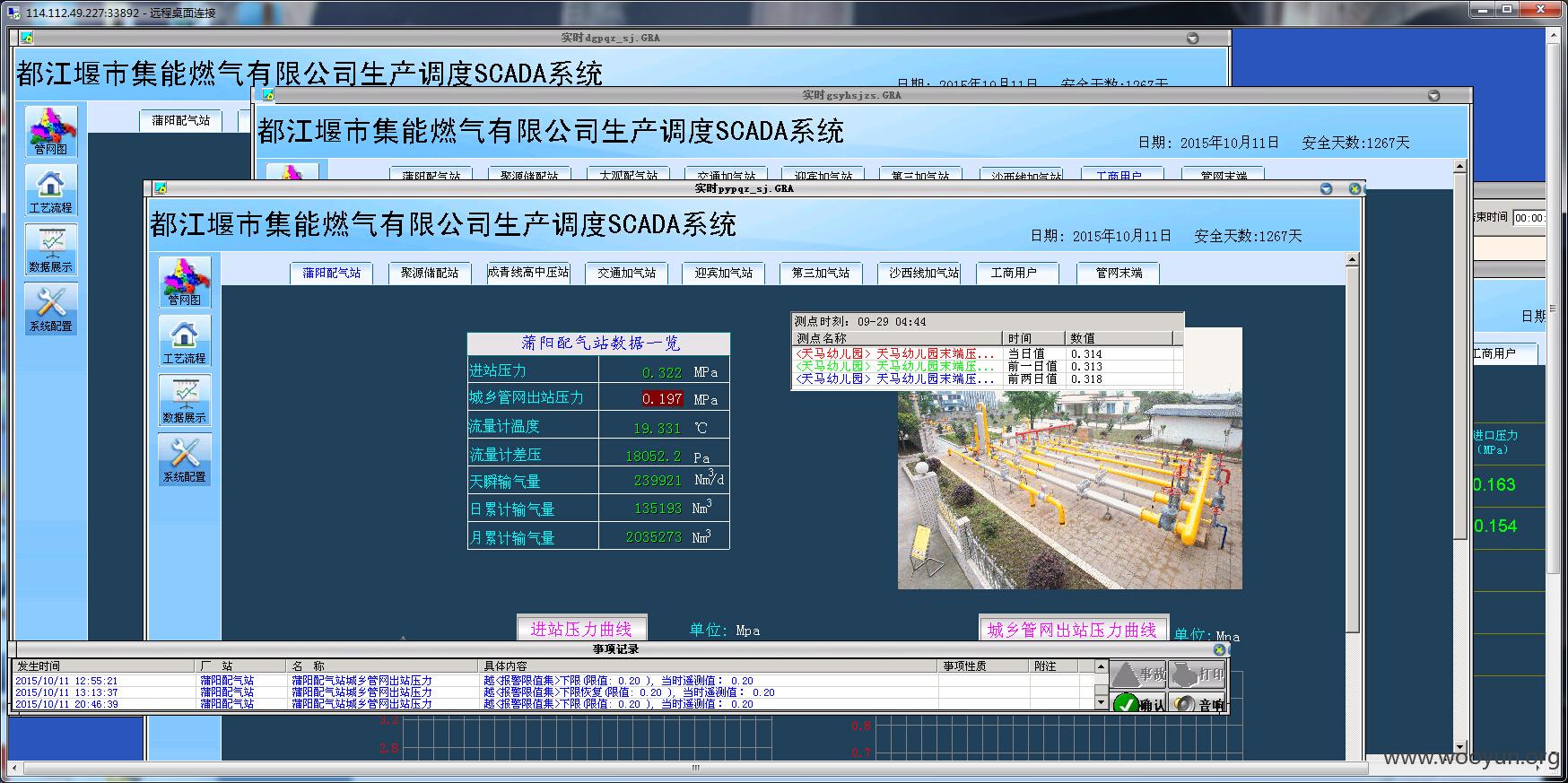Image resolution: width=1568 pixels, height=783 pixels.
Task: Click the 前两日值 0.318 row in the popup
Action: 987,378
